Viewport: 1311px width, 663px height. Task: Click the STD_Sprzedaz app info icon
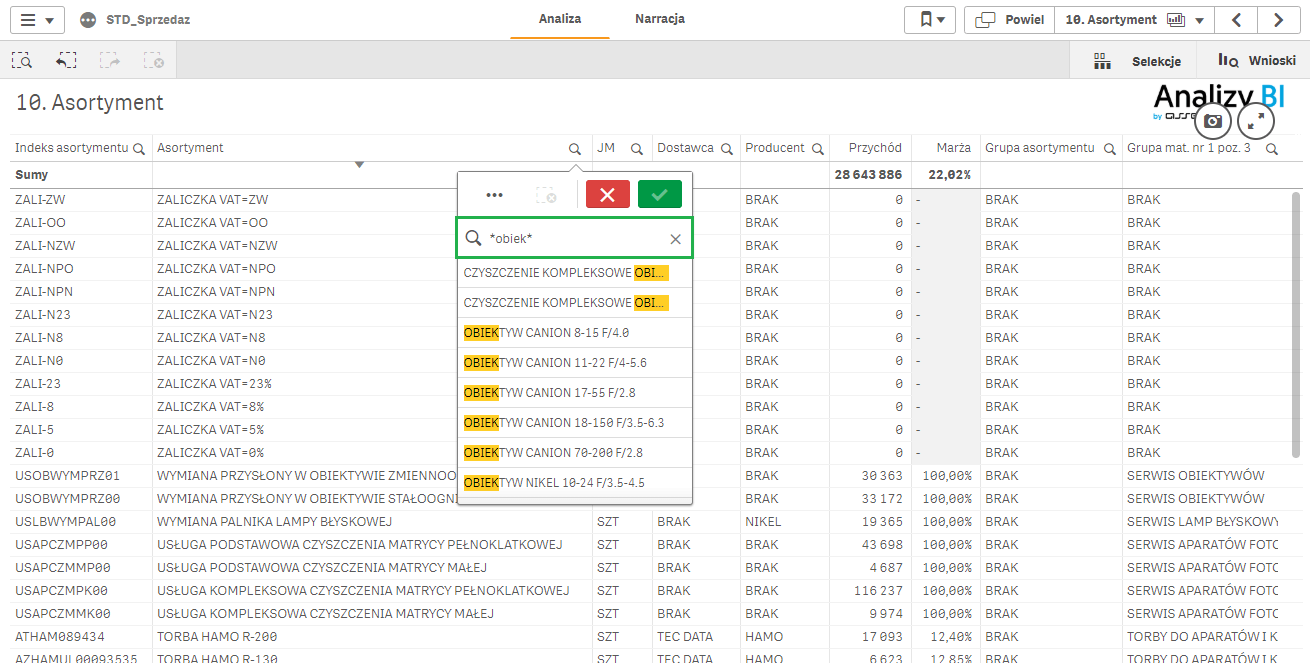(x=88, y=20)
